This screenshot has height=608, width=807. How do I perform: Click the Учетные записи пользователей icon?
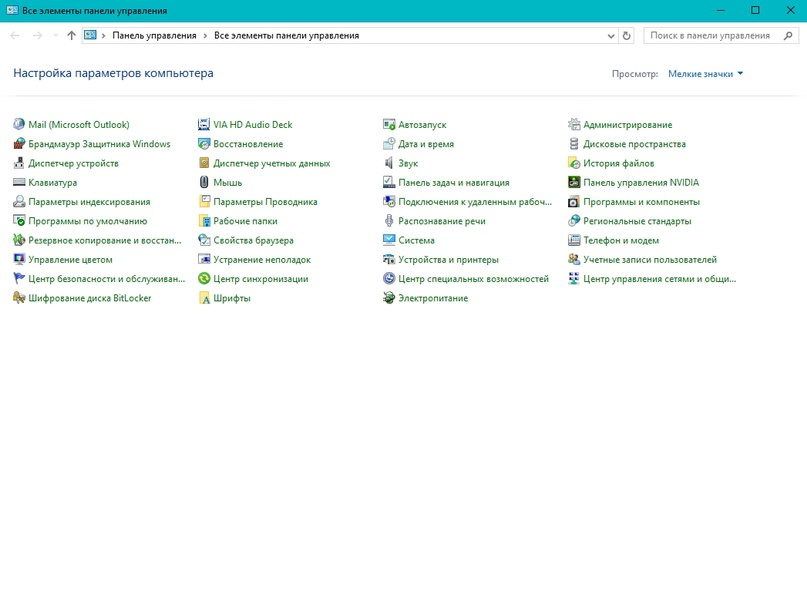pyautogui.click(x=574, y=259)
